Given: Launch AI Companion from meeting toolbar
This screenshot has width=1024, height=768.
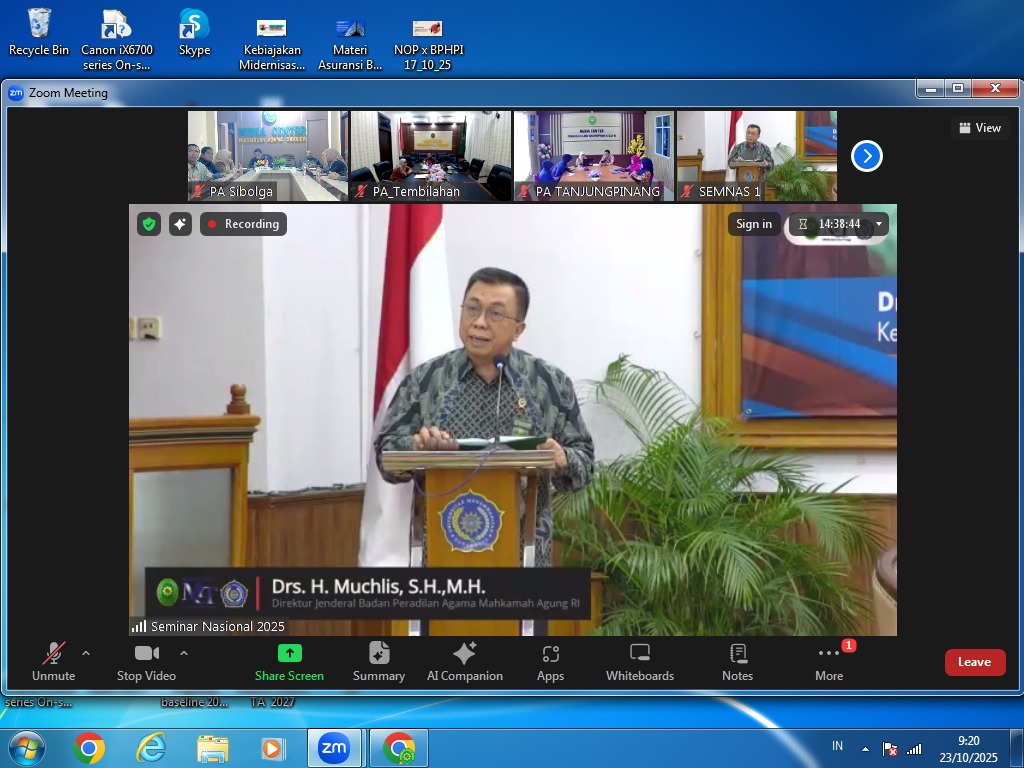Looking at the screenshot, I should click(464, 662).
